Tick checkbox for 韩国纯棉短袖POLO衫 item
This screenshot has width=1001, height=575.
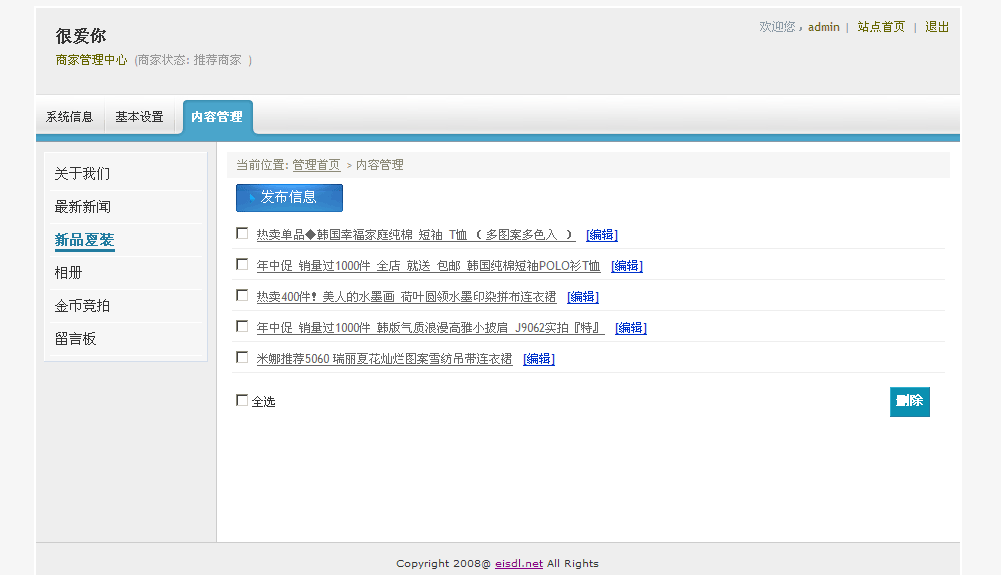242,264
